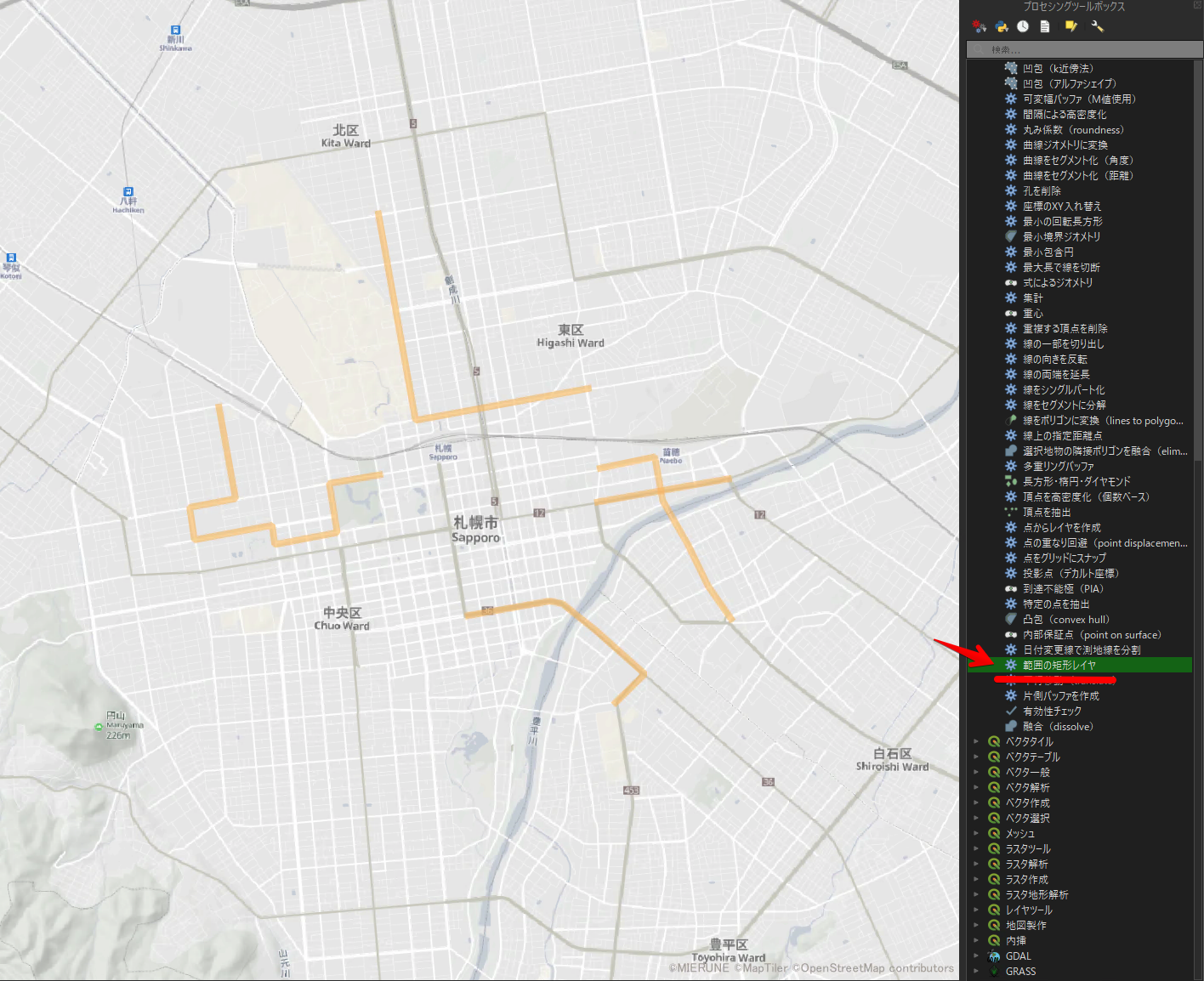The height and width of the screenshot is (981, 1204).
Task: Select 曲線をセグメント化（角度）
Action: point(1078,160)
